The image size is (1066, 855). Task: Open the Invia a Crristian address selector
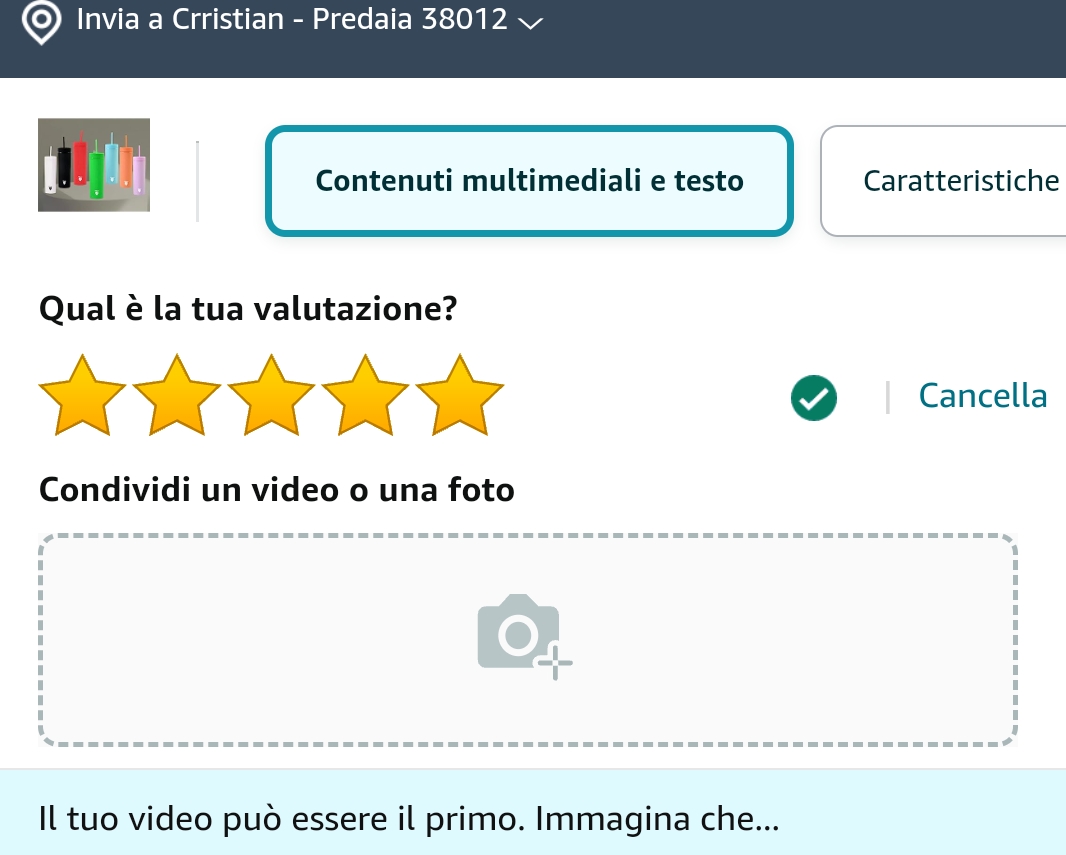(x=309, y=19)
